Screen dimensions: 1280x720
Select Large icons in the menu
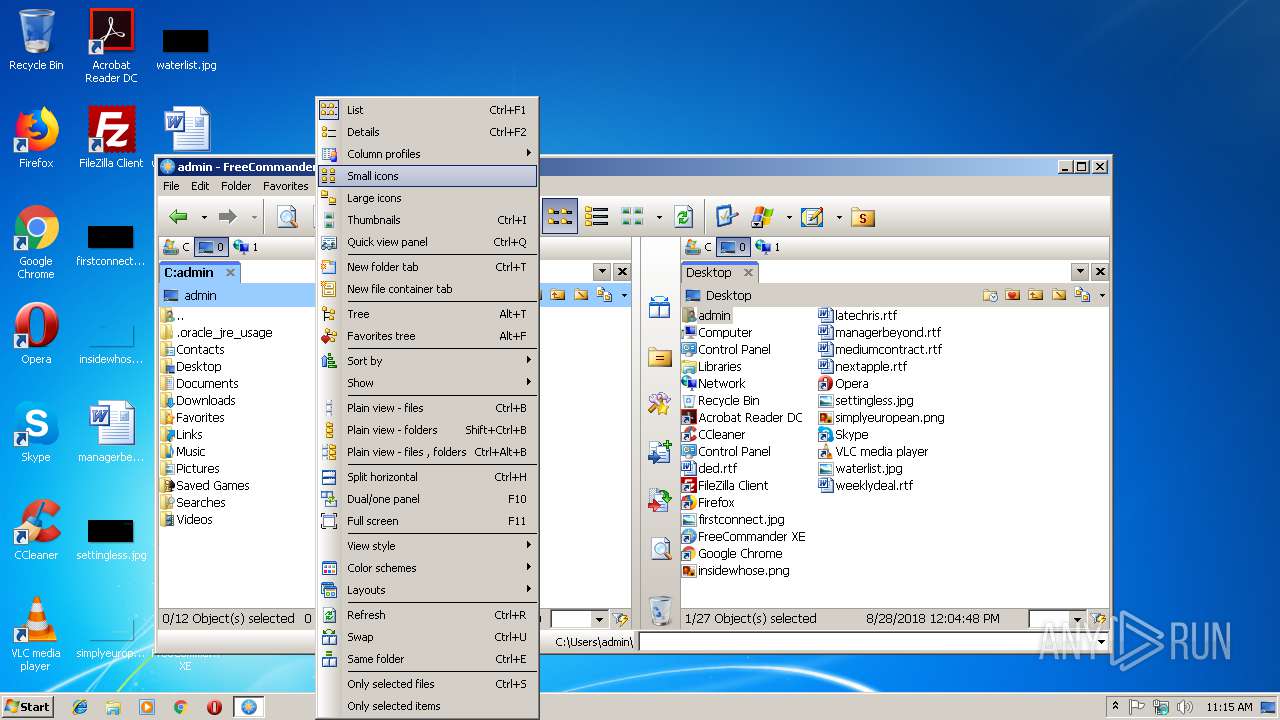click(x=428, y=198)
